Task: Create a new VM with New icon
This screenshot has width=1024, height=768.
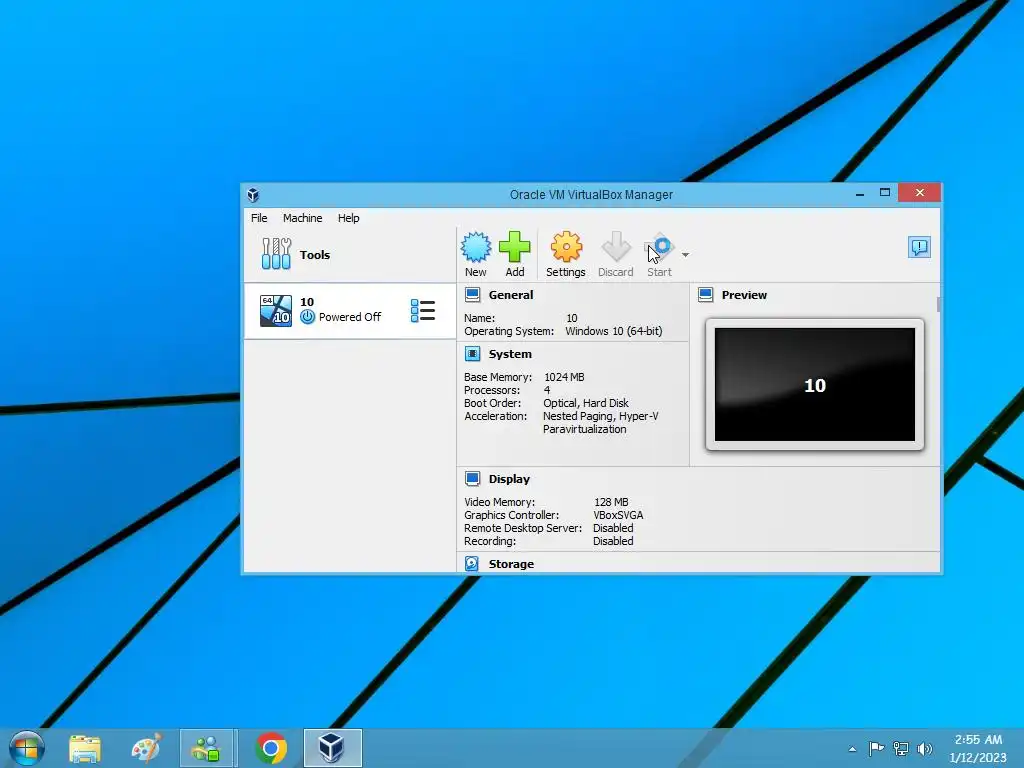Action: (x=476, y=248)
